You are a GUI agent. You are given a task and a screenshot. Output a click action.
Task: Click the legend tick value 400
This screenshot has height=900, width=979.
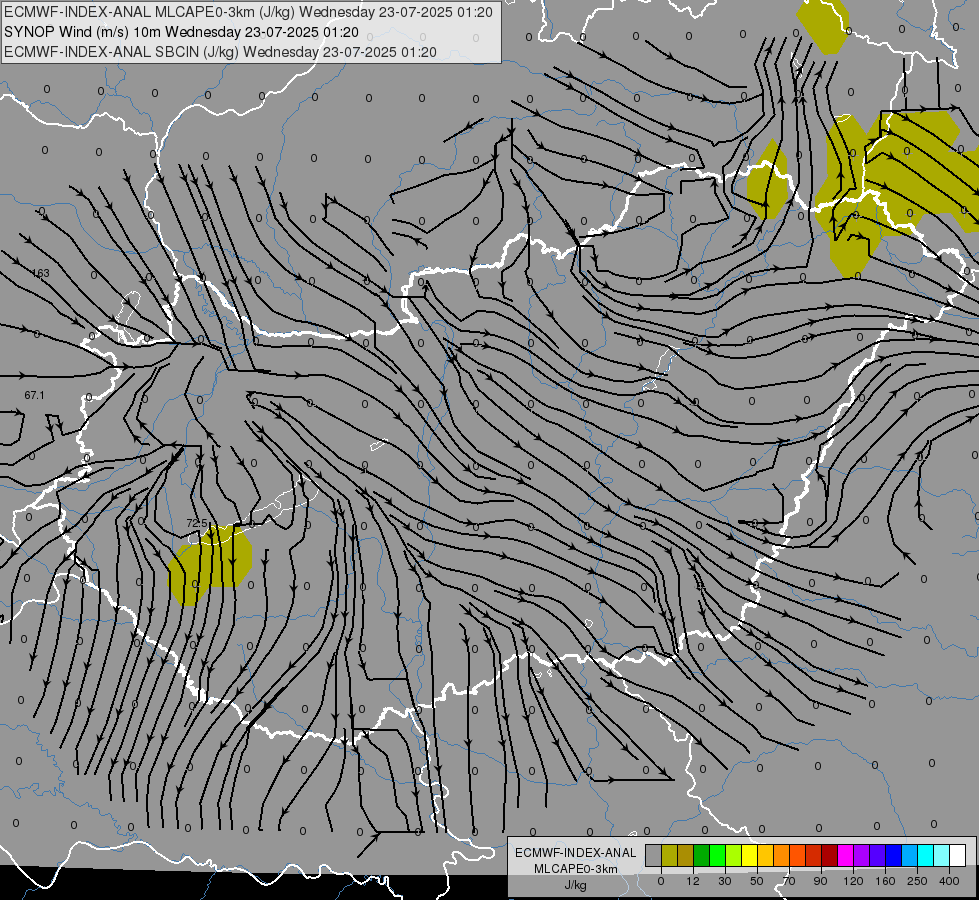[949, 881]
